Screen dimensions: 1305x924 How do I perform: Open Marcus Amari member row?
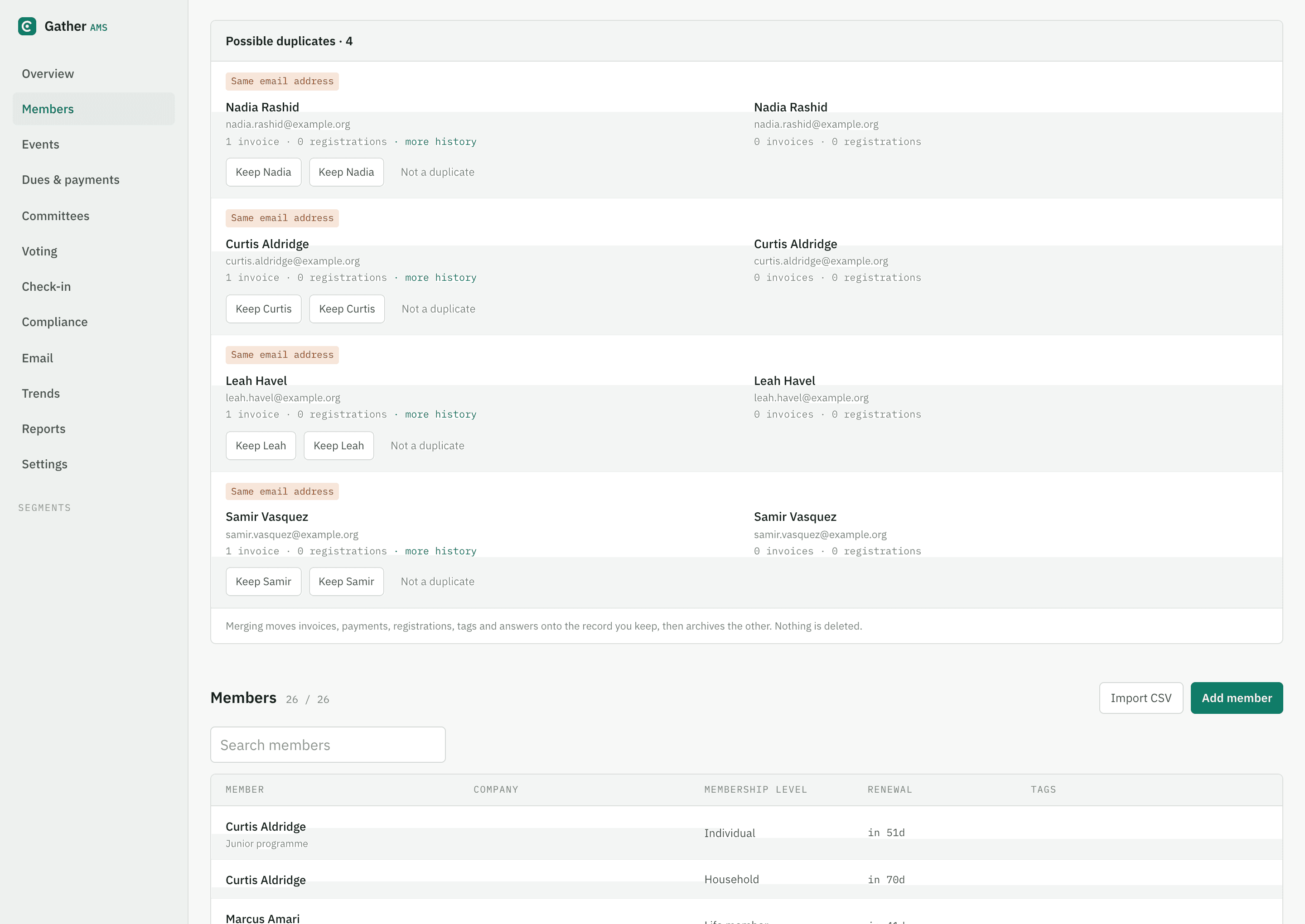pyautogui.click(x=746, y=912)
